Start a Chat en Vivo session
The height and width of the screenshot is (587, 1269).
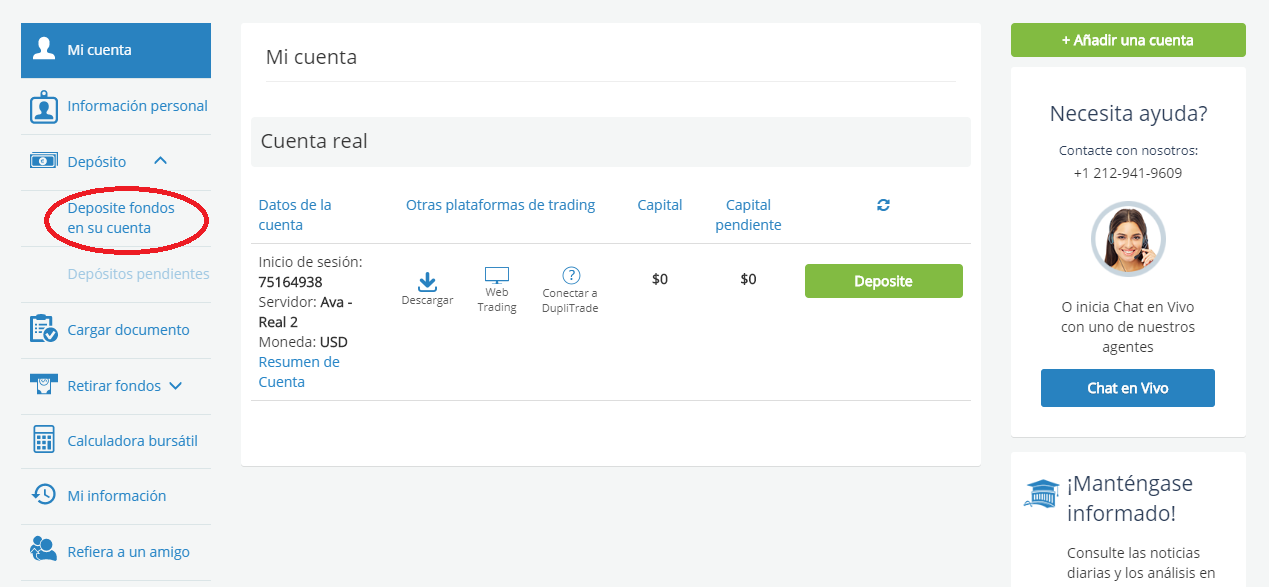tap(1127, 388)
